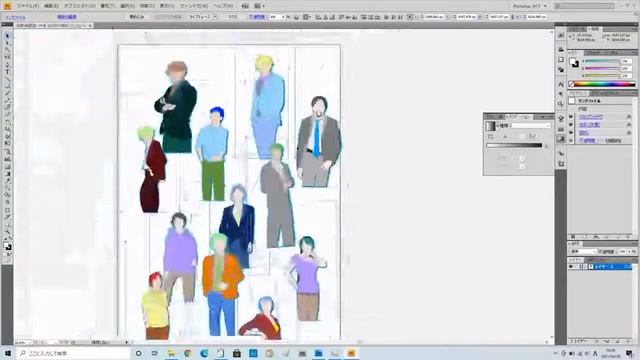Click the fill/stroke indicator in the Color panel
Image resolution: width=640 pixels, height=360 pixels.
click(x=575, y=63)
